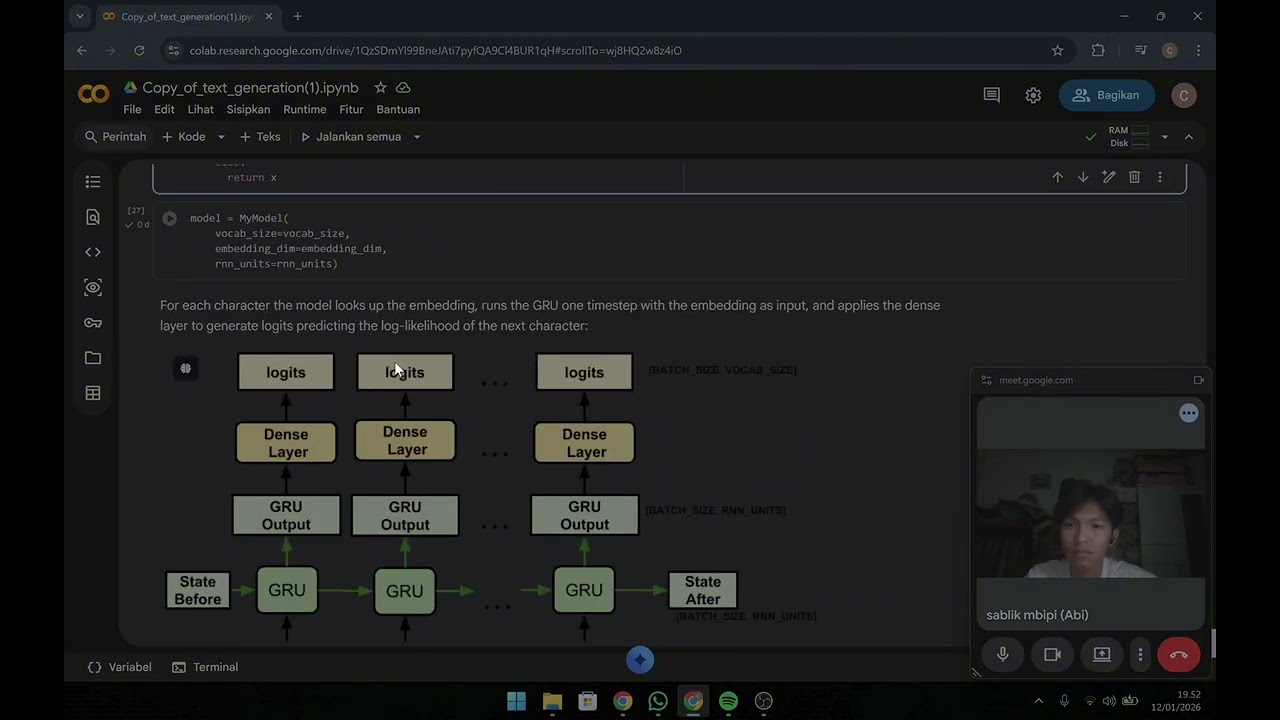1280x720 pixels.
Task: End the call in Meet window
Action: pos(1178,654)
